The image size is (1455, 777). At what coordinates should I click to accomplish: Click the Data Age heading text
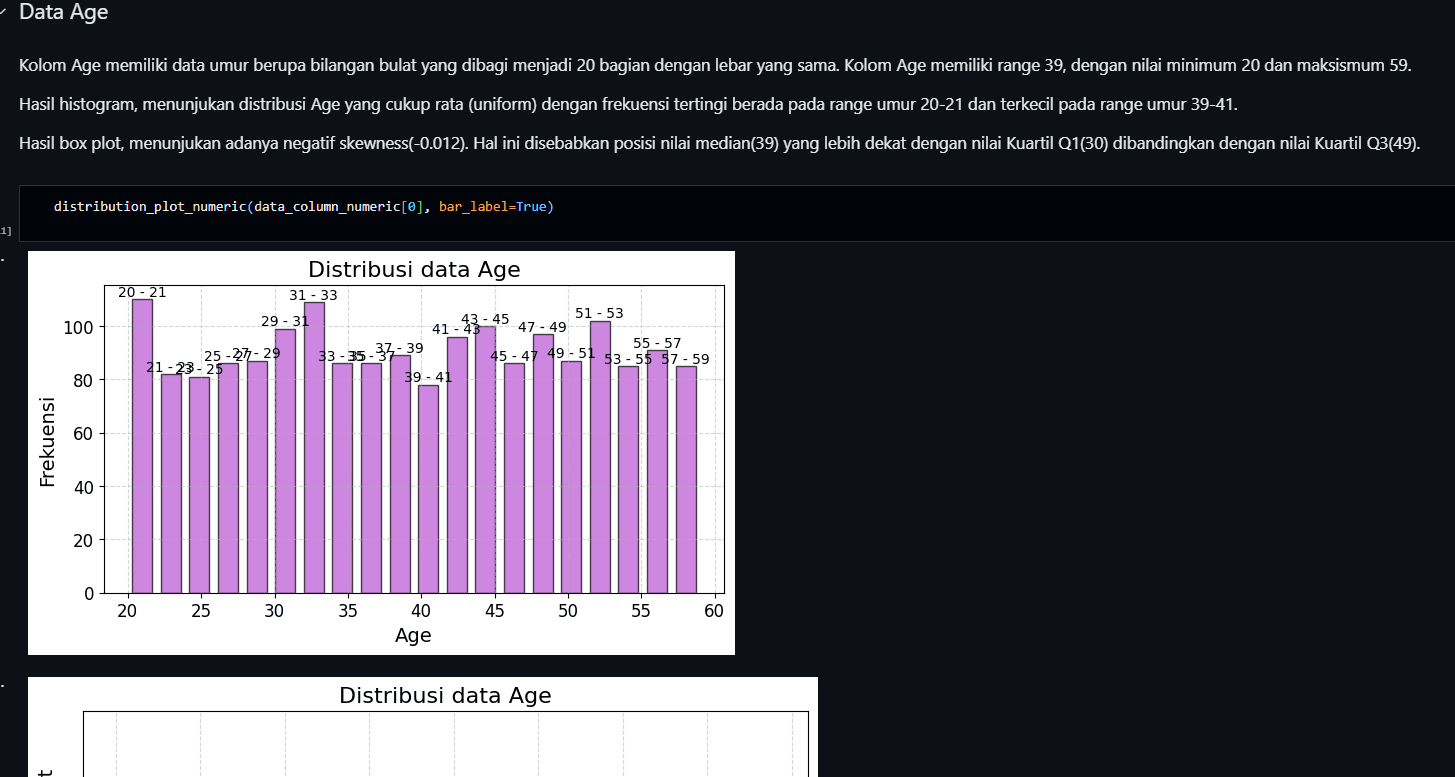click(x=64, y=13)
